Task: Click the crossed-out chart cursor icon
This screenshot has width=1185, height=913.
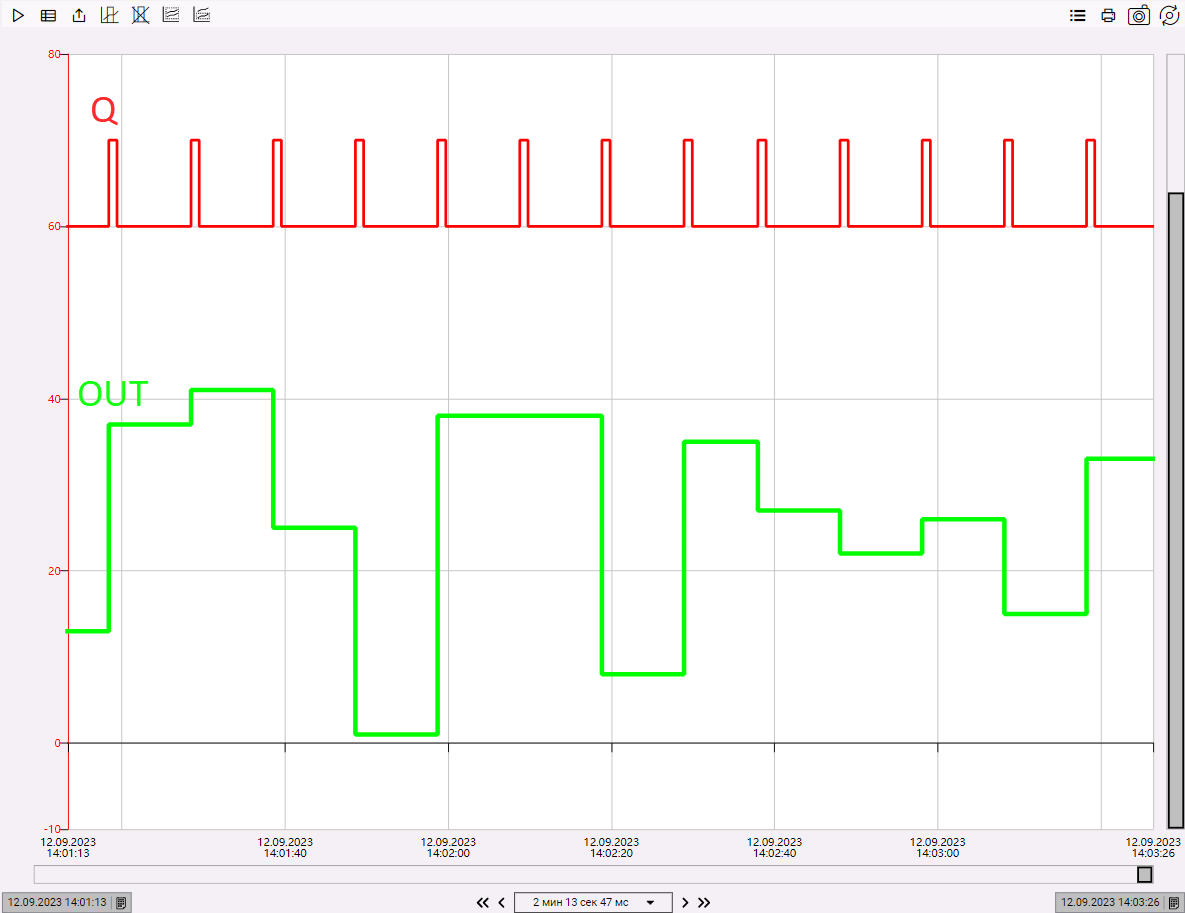Action: pos(141,16)
